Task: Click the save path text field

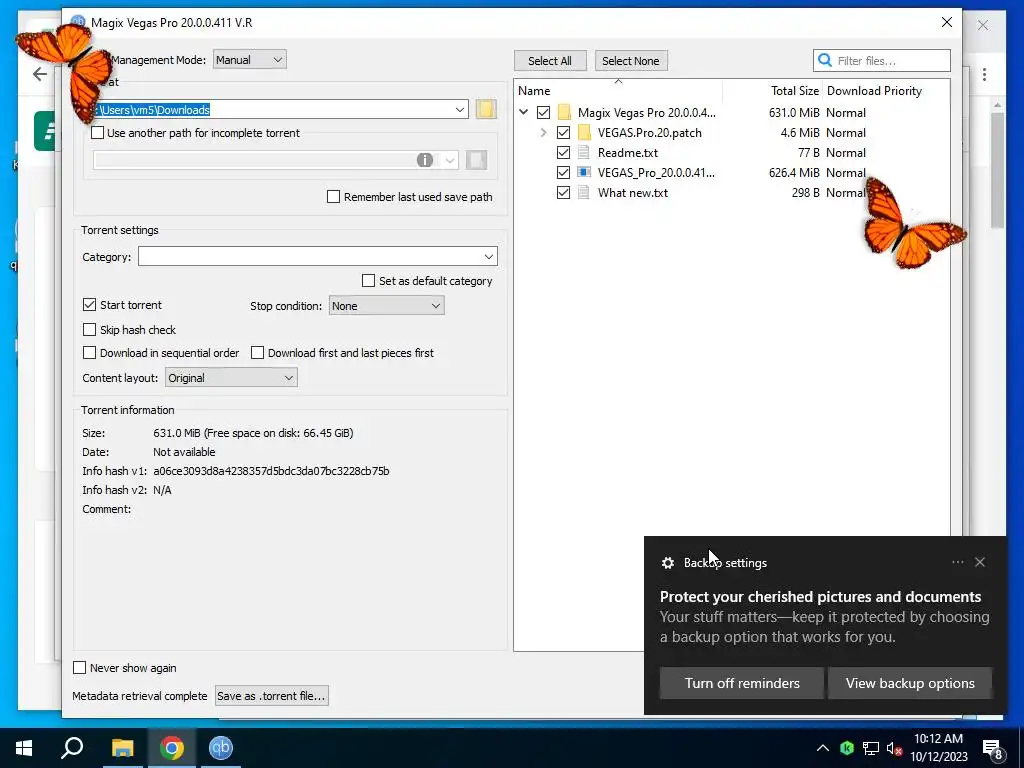Action: [x=274, y=110]
